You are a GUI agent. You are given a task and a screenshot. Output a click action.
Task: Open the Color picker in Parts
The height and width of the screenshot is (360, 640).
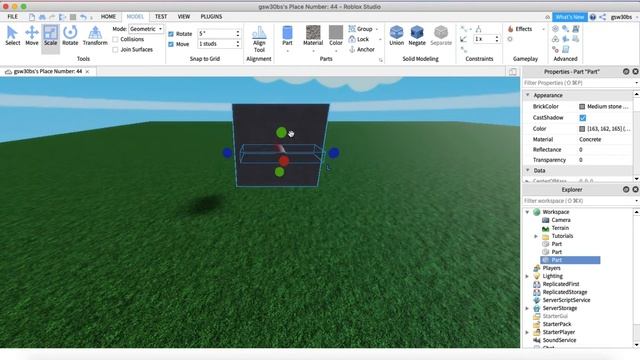(336, 36)
